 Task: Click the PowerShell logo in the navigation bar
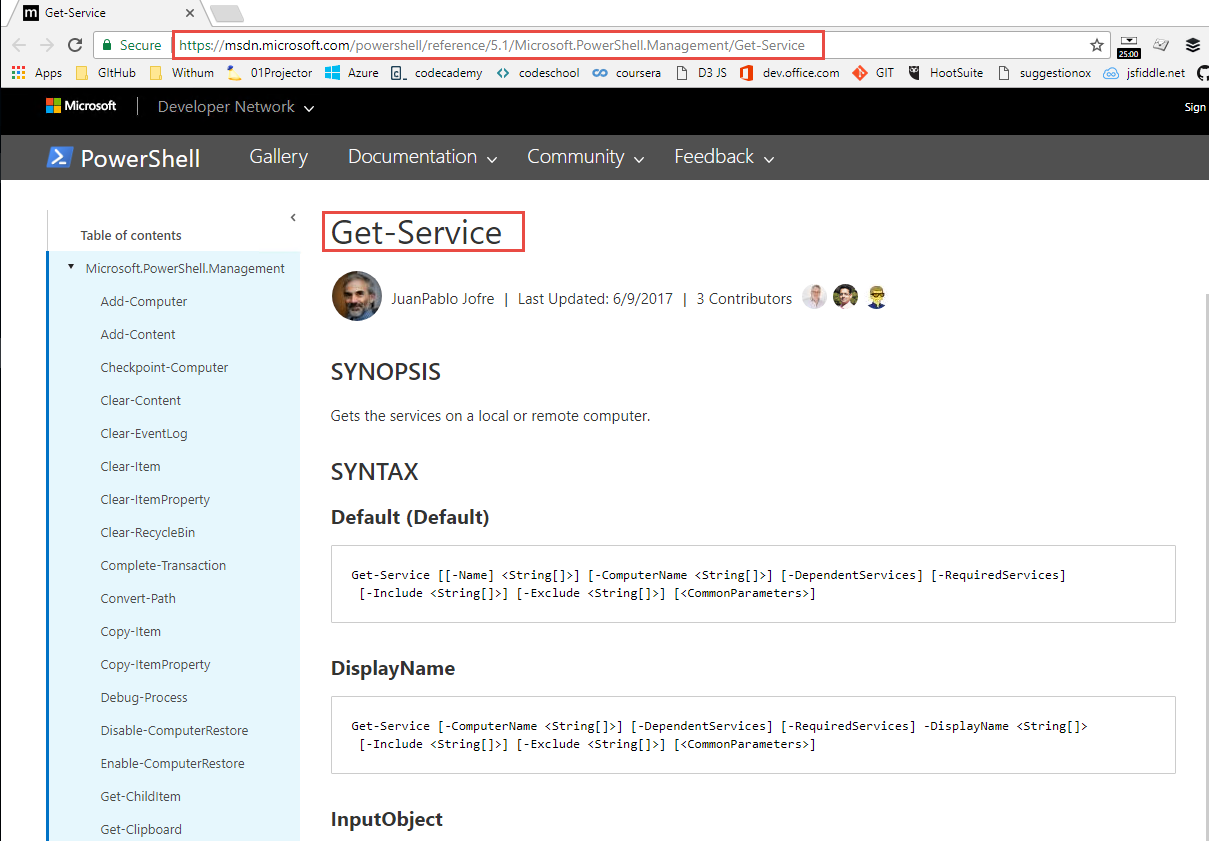click(124, 158)
